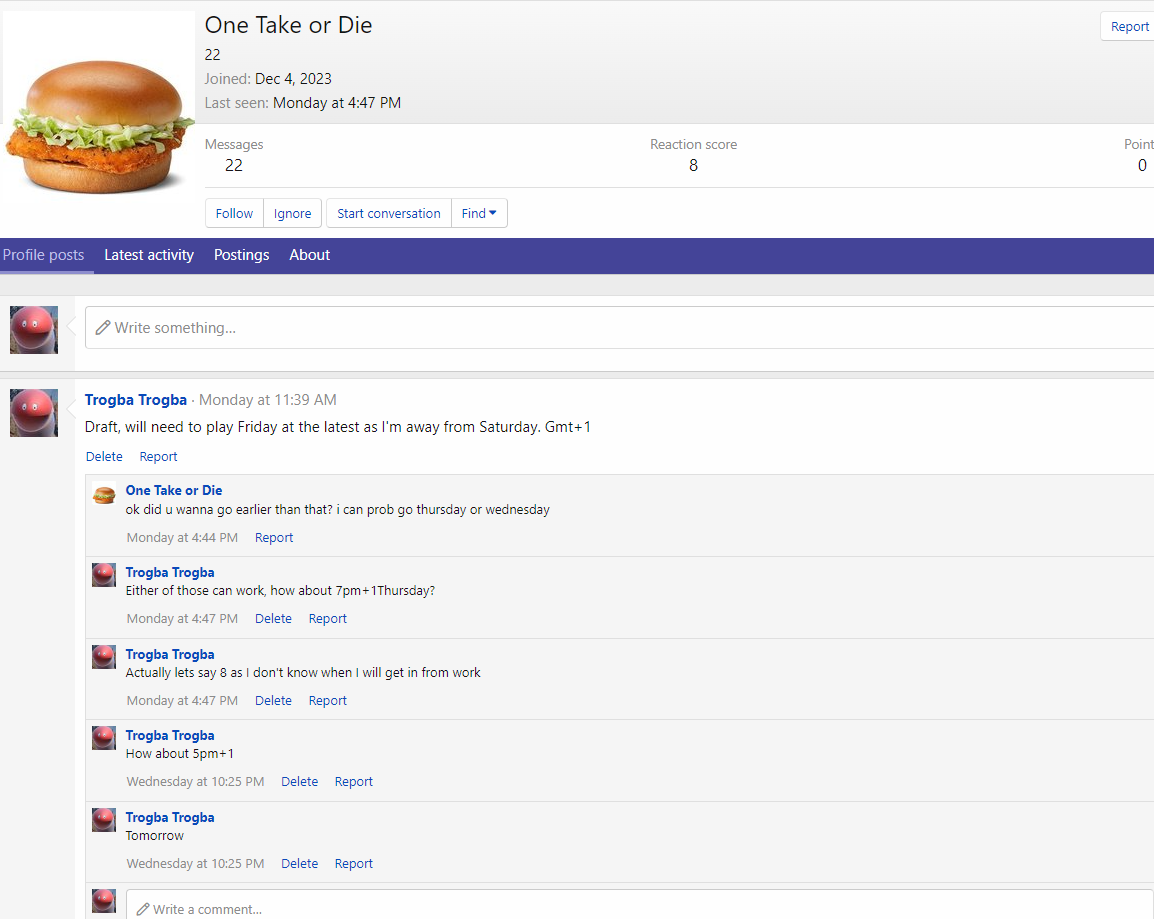Delete the Draft profile post
Viewport: 1154px width, 919px height.
[104, 457]
